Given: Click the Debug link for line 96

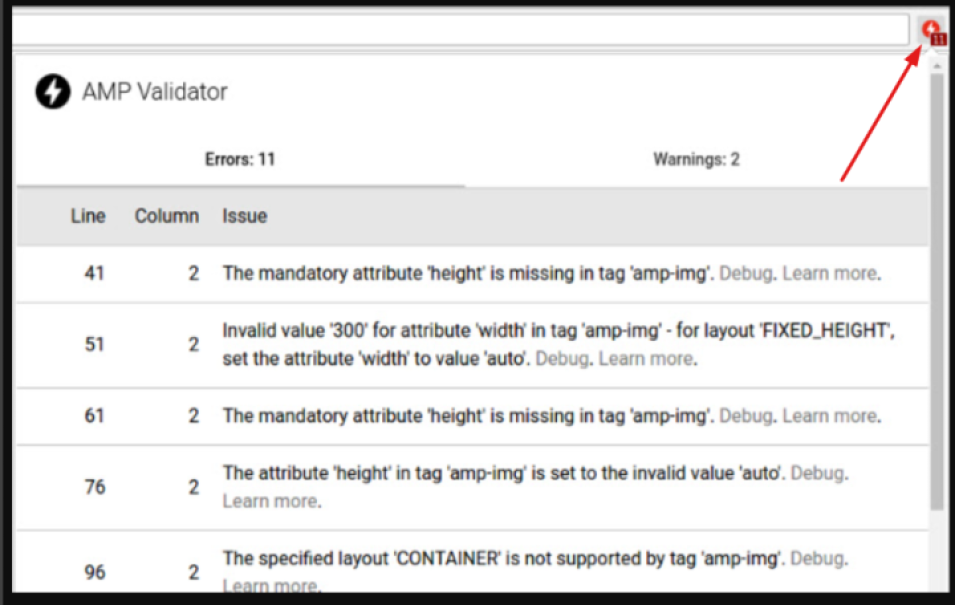Looking at the screenshot, I should (817, 558).
